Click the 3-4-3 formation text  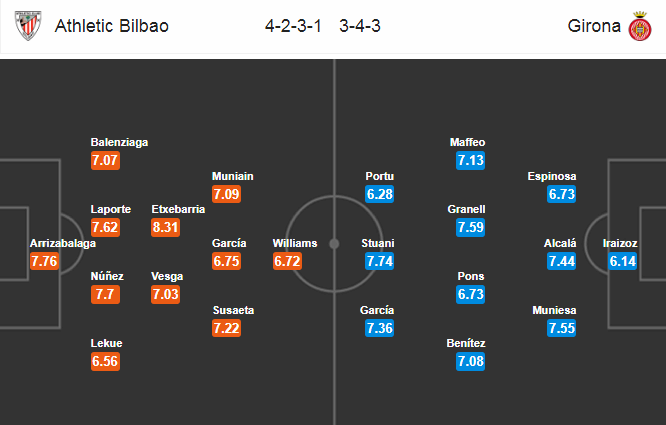point(360,26)
